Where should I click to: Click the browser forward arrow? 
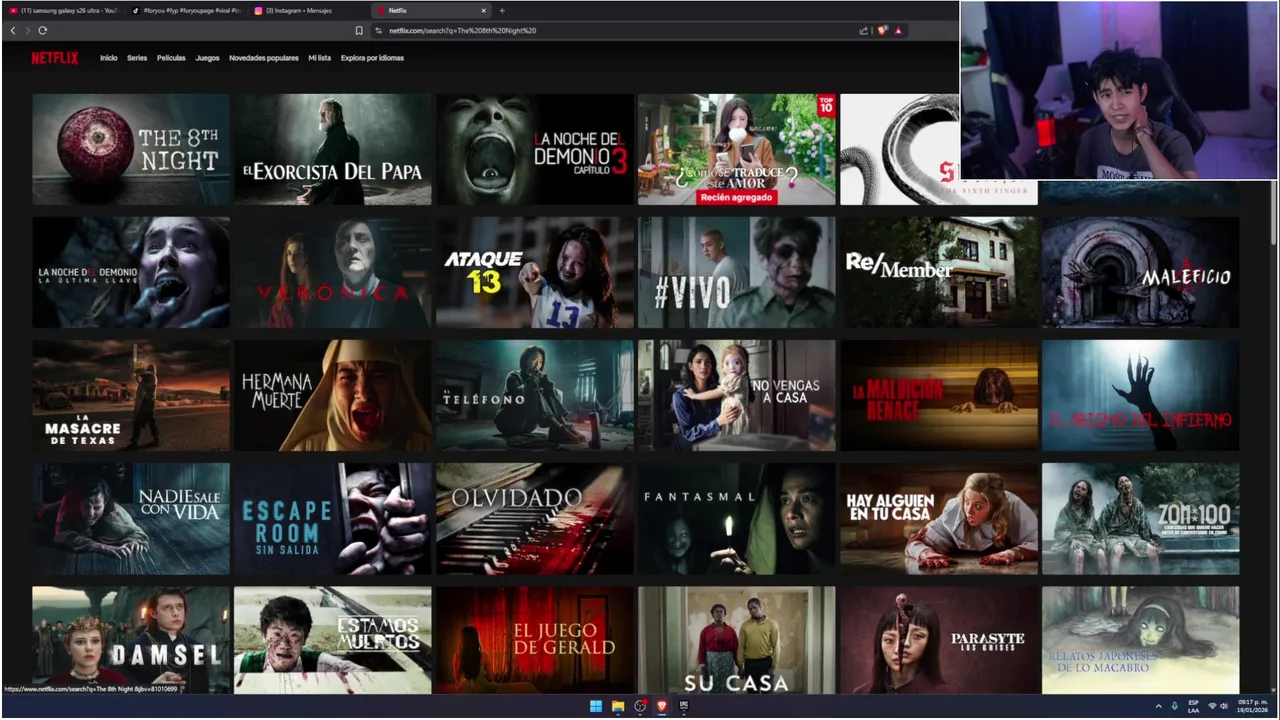(x=27, y=31)
